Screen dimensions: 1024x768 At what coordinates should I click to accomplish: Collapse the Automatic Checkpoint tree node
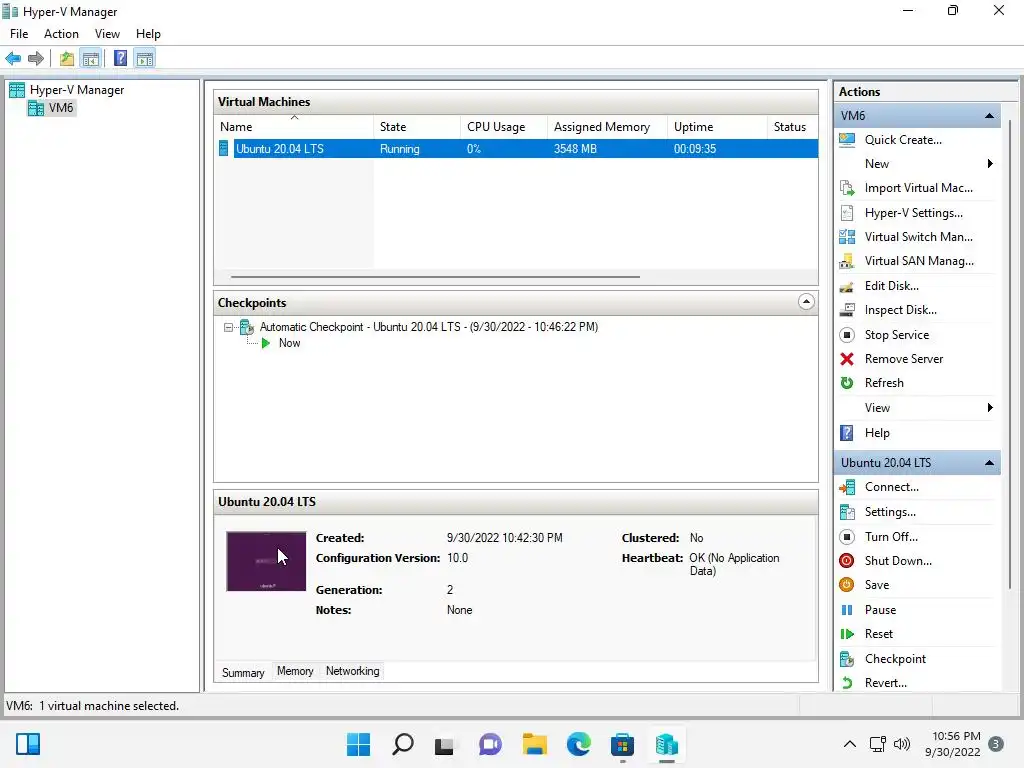click(228, 327)
